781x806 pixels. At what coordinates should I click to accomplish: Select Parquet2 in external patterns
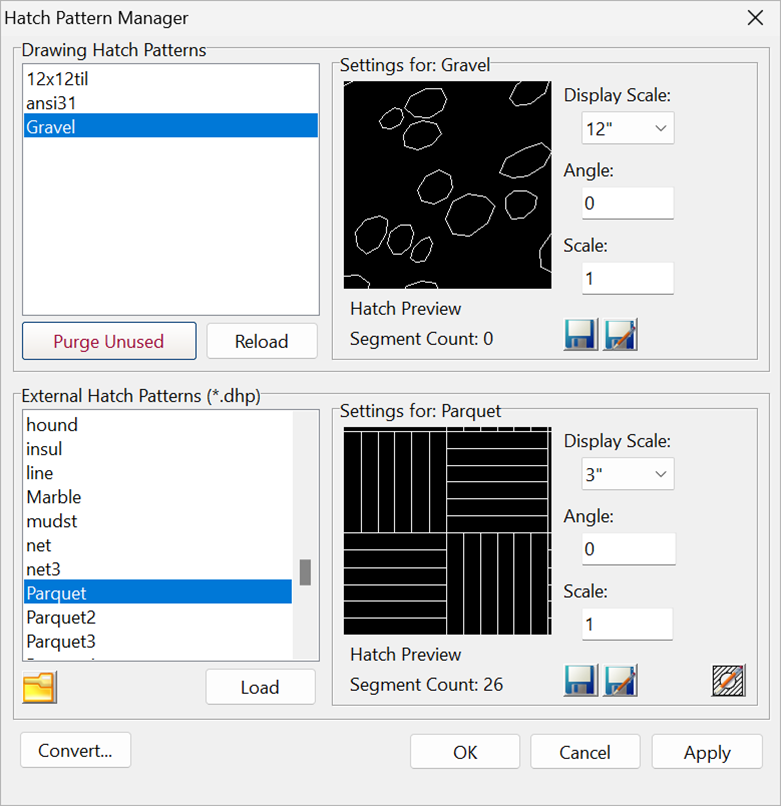pos(158,617)
